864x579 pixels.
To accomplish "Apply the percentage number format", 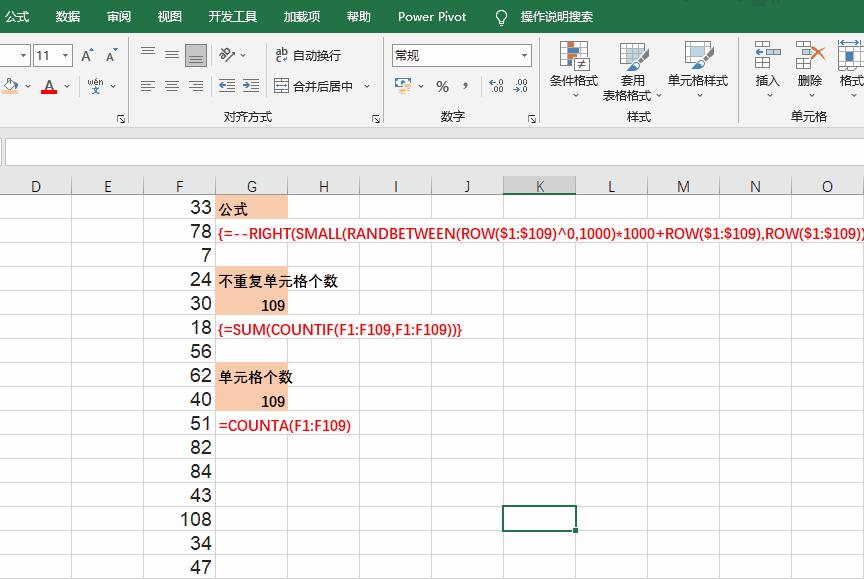I will (x=442, y=87).
